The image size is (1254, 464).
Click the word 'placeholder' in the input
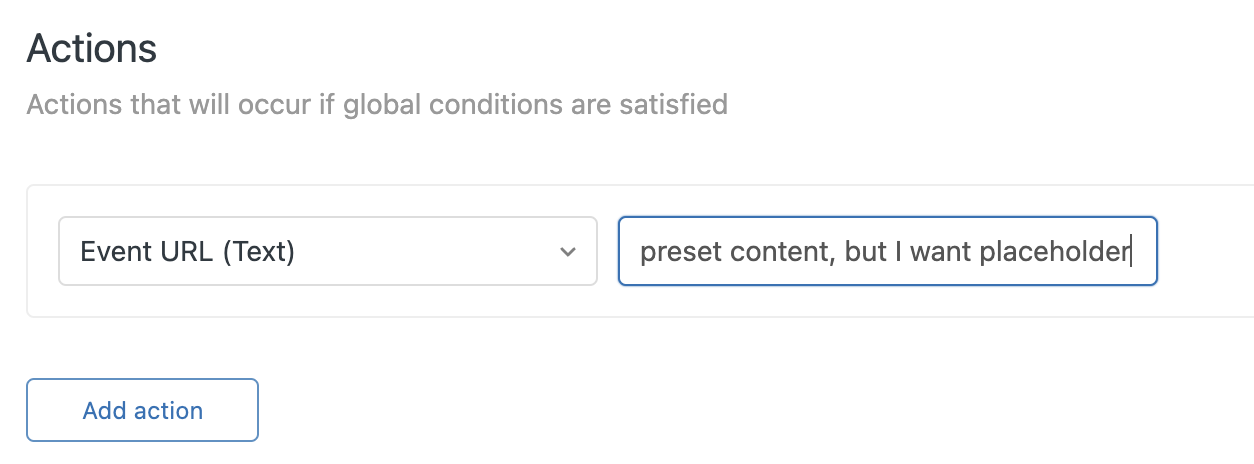tap(1053, 252)
